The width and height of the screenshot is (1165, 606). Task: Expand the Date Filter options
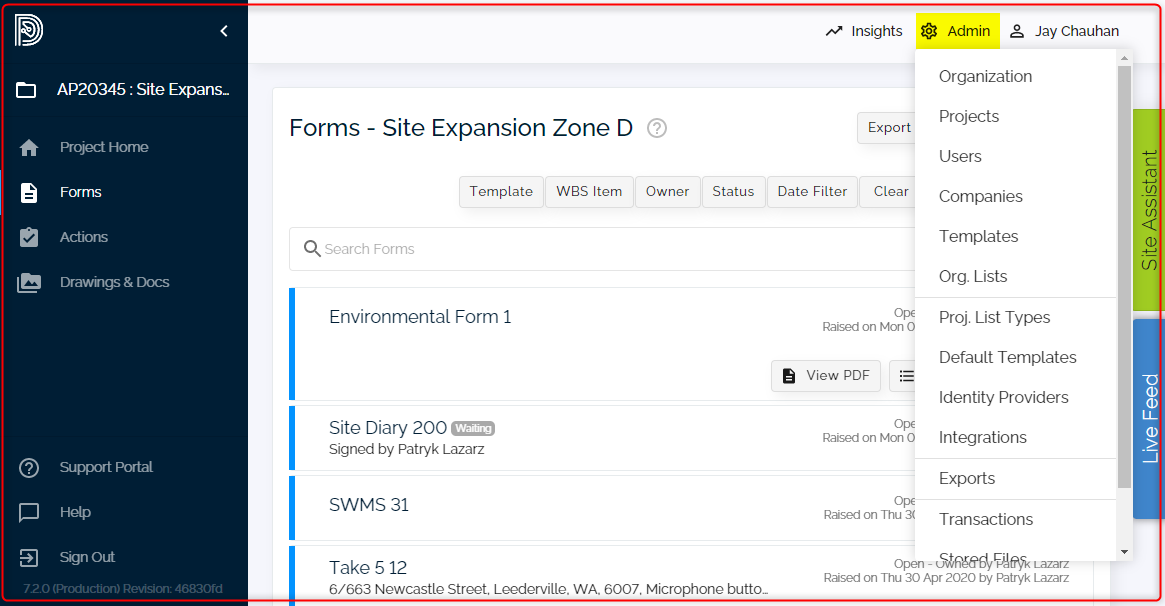tap(812, 192)
